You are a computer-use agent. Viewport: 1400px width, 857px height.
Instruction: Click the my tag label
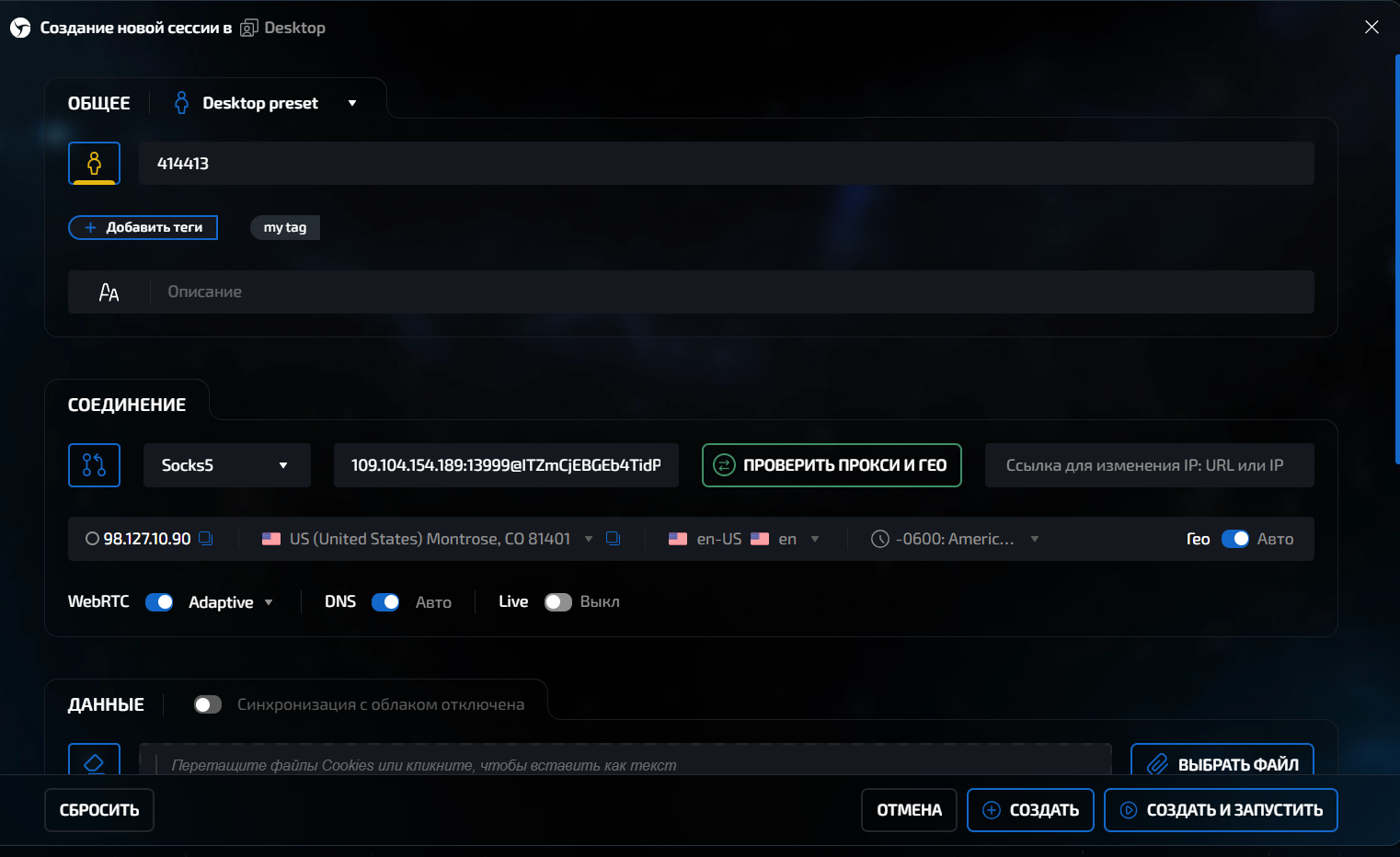[x=285, y=227]
